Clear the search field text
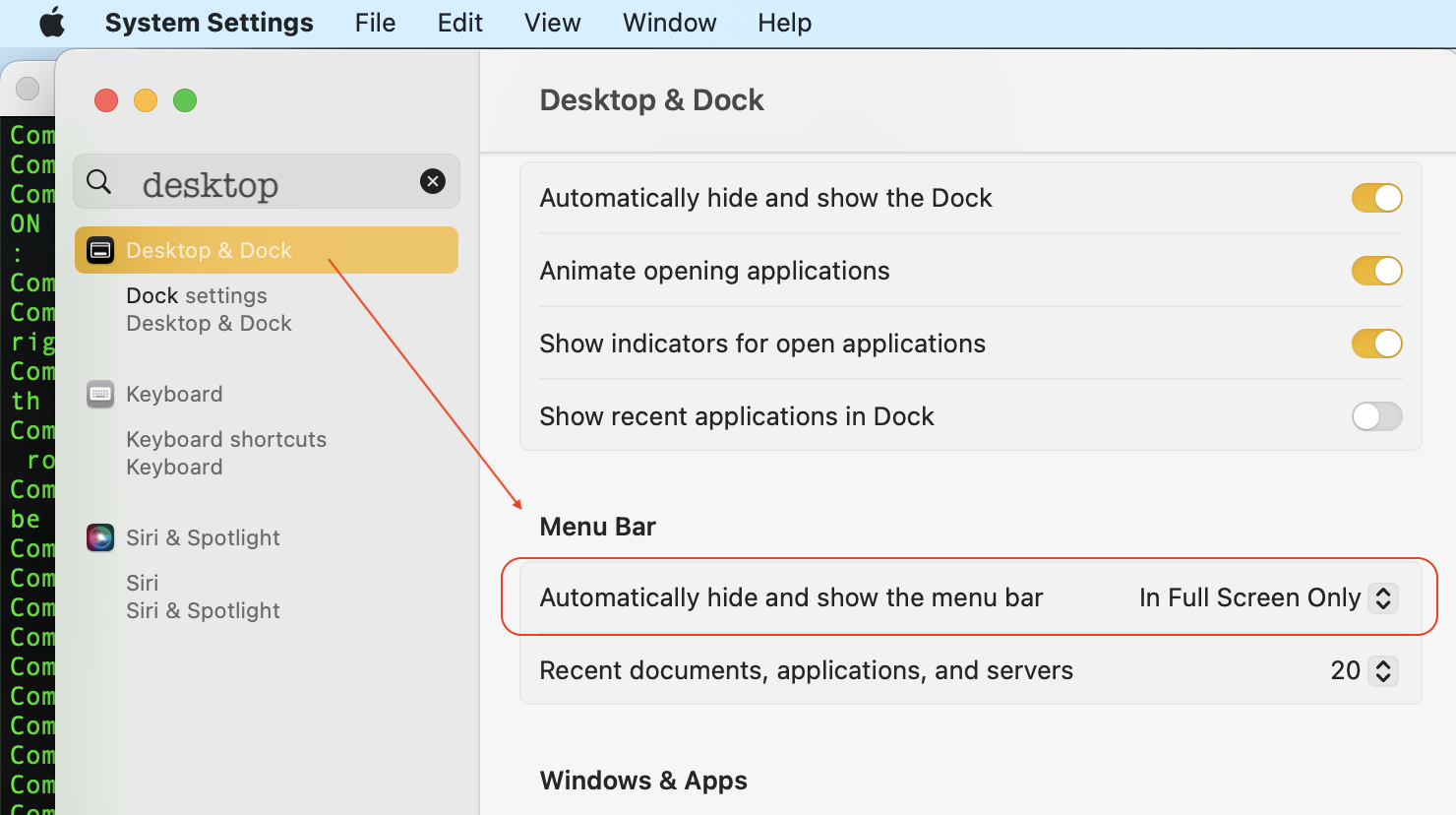1456x815 pixels. point(433,181)
